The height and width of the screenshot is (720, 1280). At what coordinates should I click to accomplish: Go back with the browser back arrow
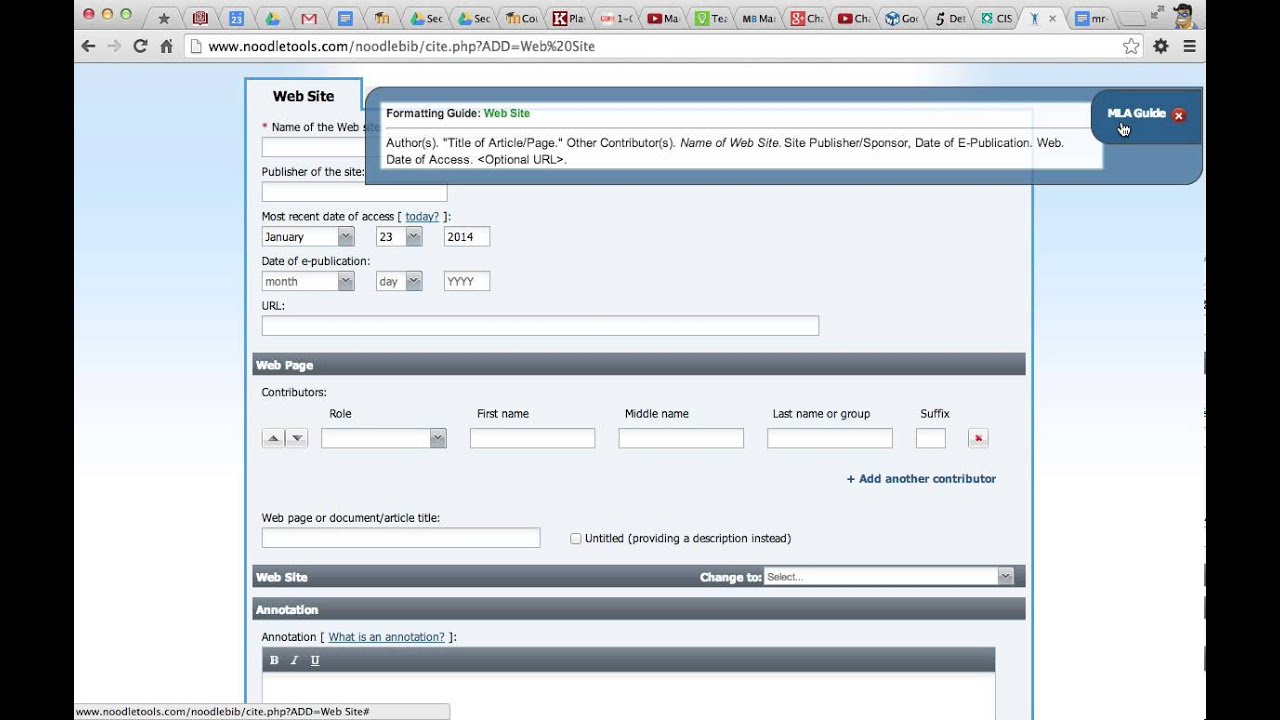pyautogui.click(x=88, y=46)
